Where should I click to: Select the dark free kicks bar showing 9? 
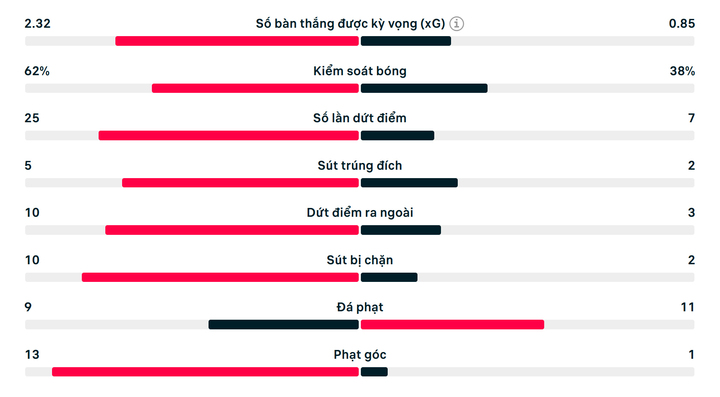(x=283, y=325)
